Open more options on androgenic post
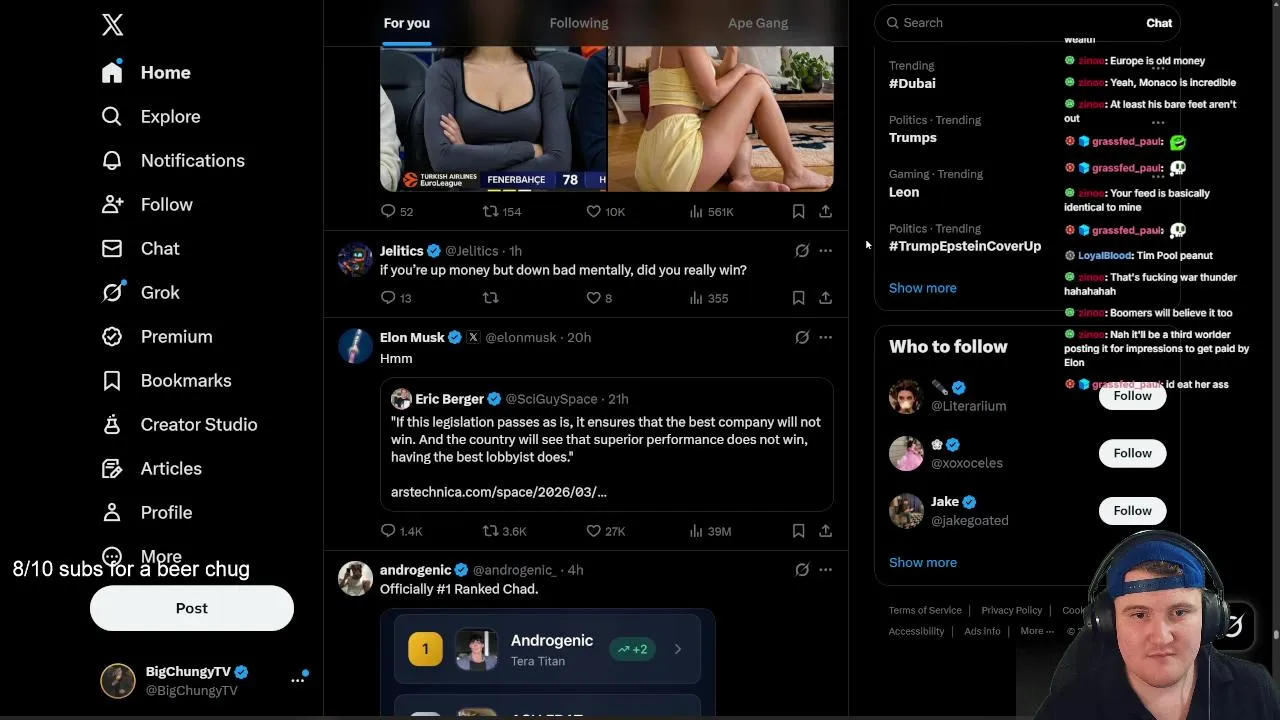This screenshot has width=1280, height=720. pyautogui.click(x=825, y=570)
